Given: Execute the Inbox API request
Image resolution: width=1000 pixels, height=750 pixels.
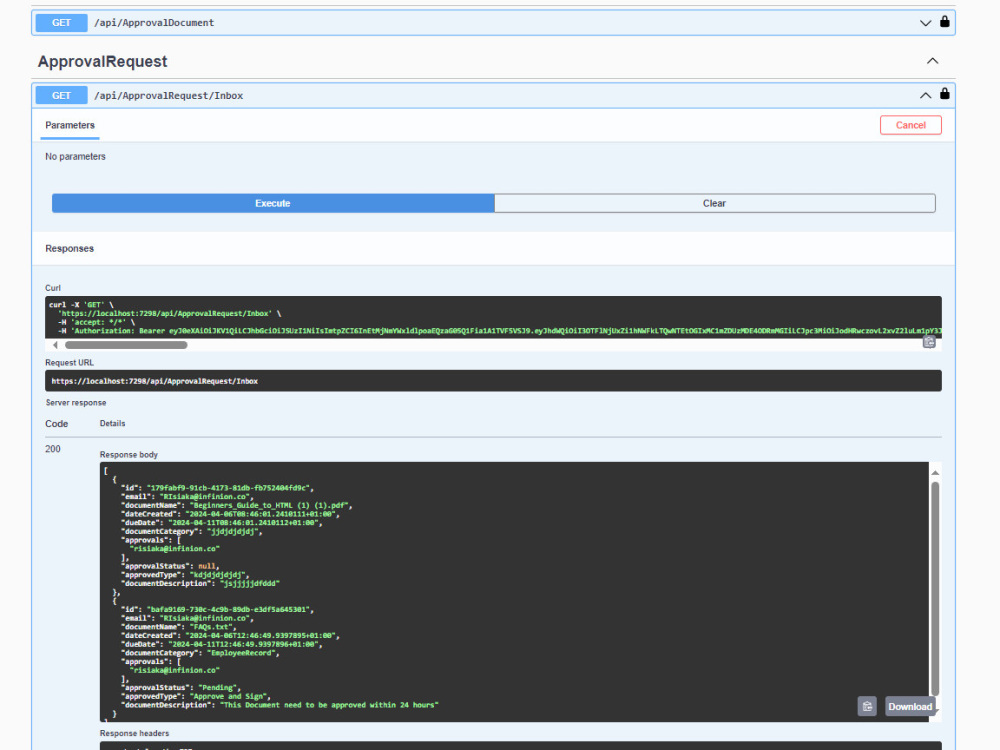Looking at the screenshot, I should pyautogui.click(x=273, y=203).
